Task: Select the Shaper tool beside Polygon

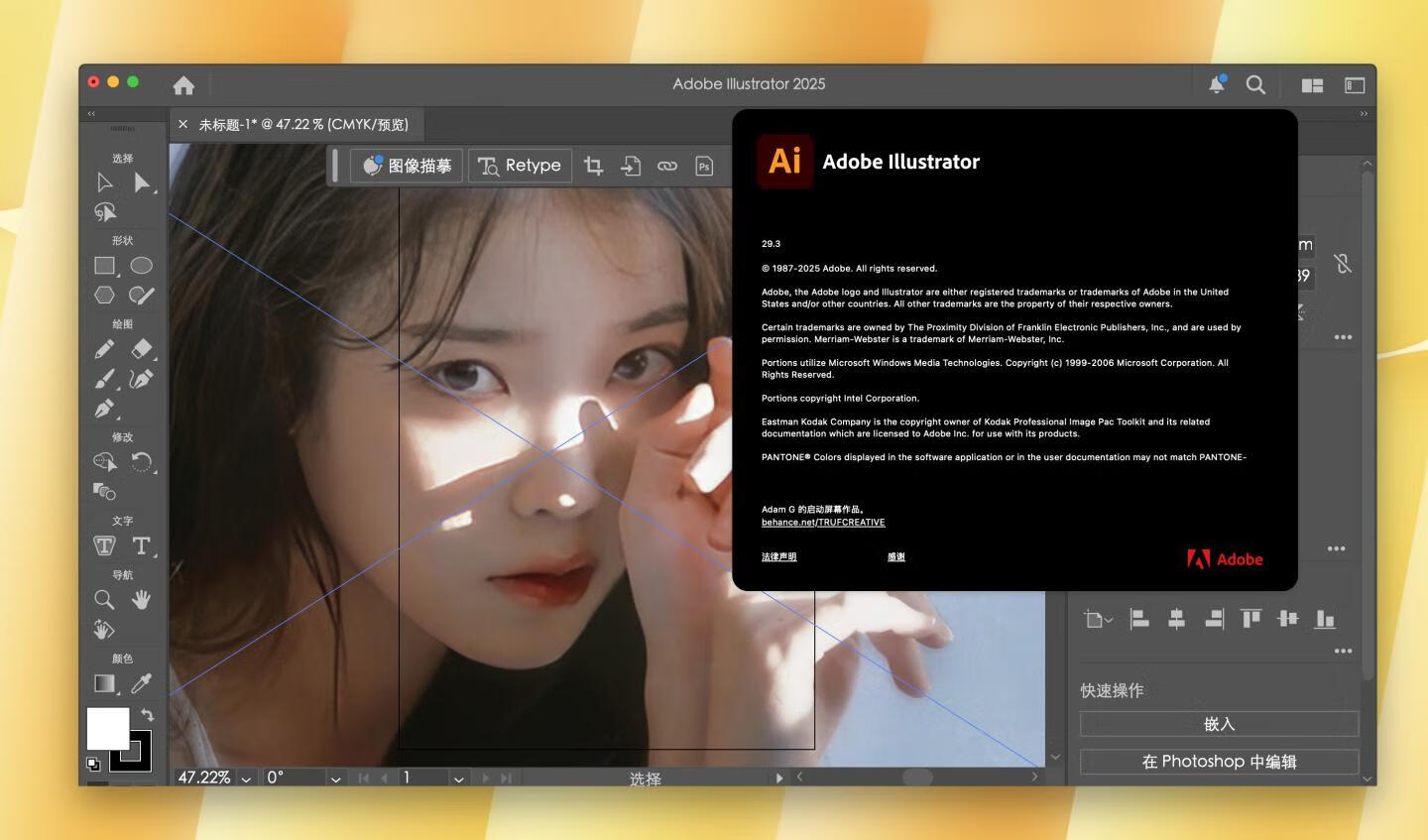Action: click(x=142, y=295)
